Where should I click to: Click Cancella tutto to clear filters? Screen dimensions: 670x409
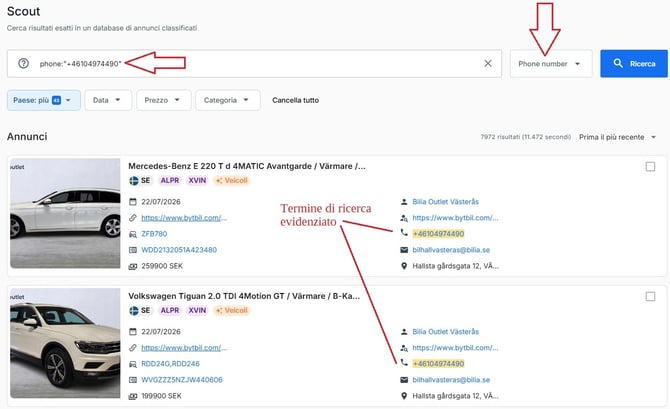295,100
